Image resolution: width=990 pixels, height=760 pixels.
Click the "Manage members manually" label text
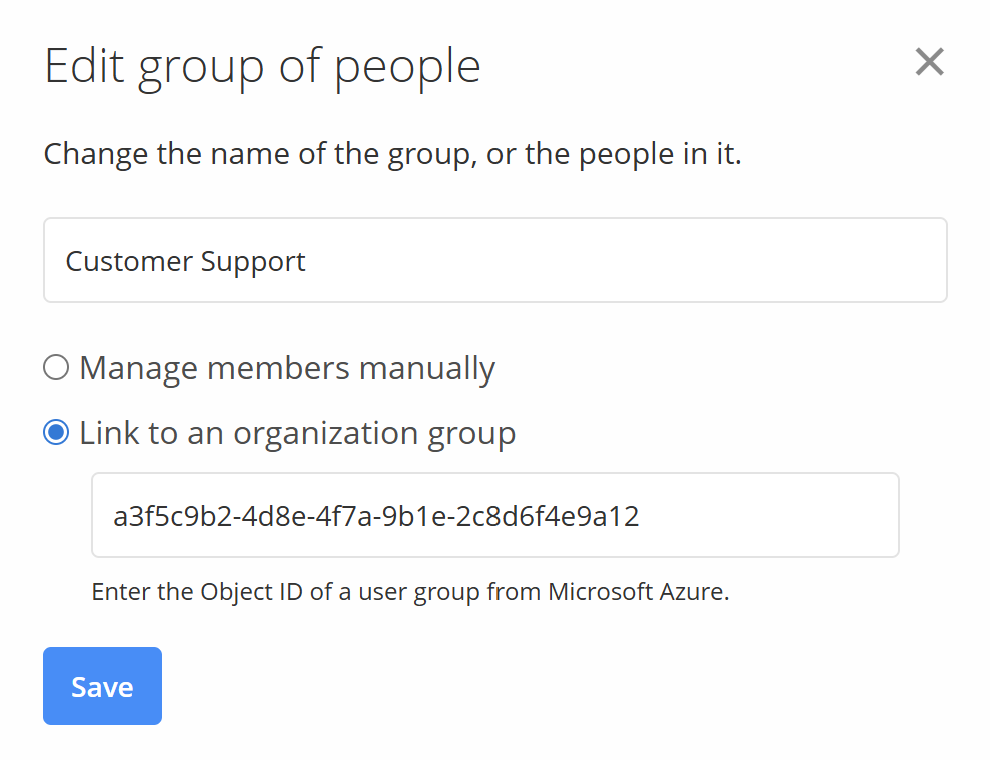click(287, 368)
